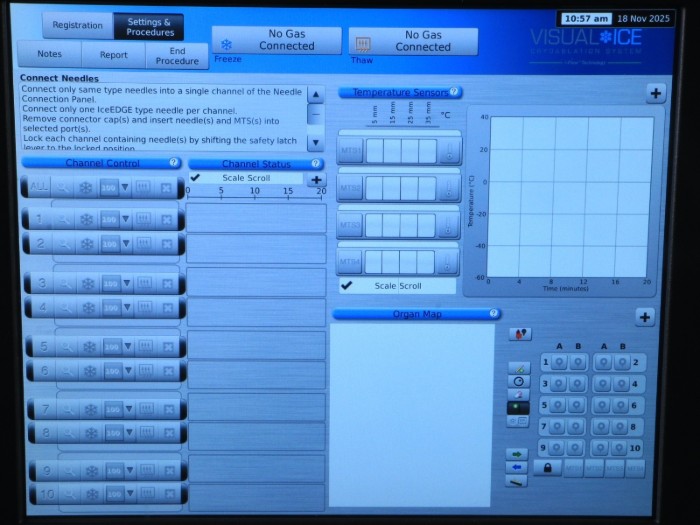This screenshot has width=700, height=525.
Task: Toggle Scale Scroll checkbox under Temperature Sensors
Action: [346, 285]
